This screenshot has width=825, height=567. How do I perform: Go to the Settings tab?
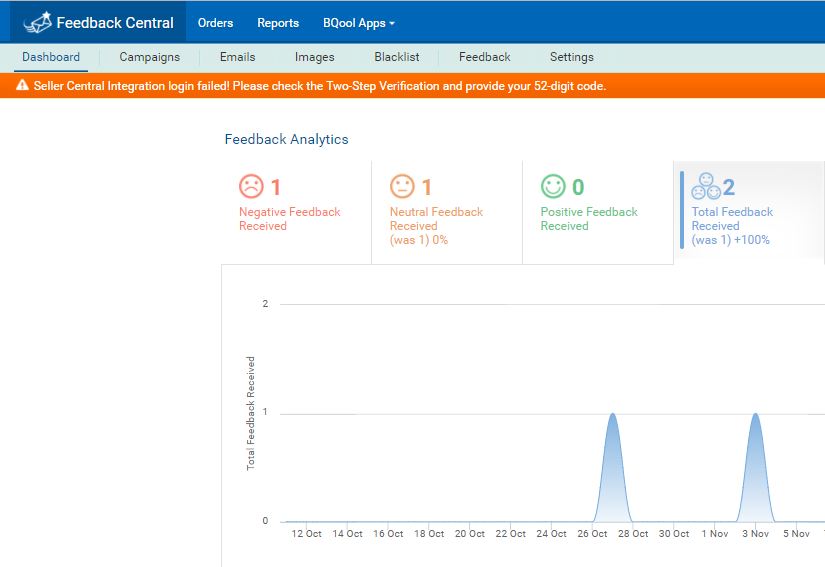[x=571, y=57]
